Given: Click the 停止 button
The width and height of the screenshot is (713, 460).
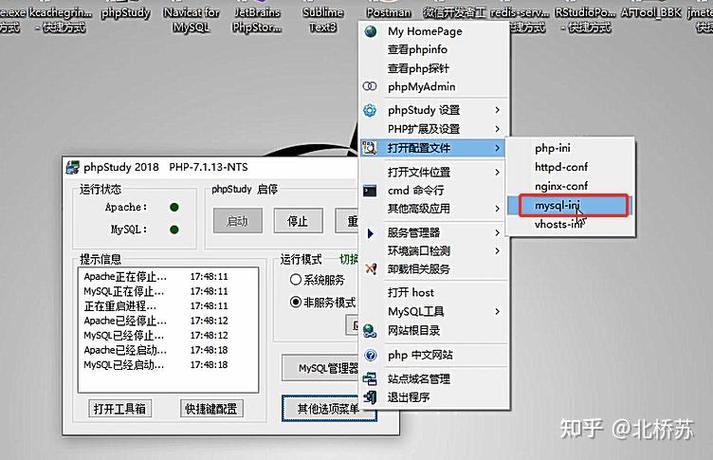Looking at the screenshot, I should [298, 221].
